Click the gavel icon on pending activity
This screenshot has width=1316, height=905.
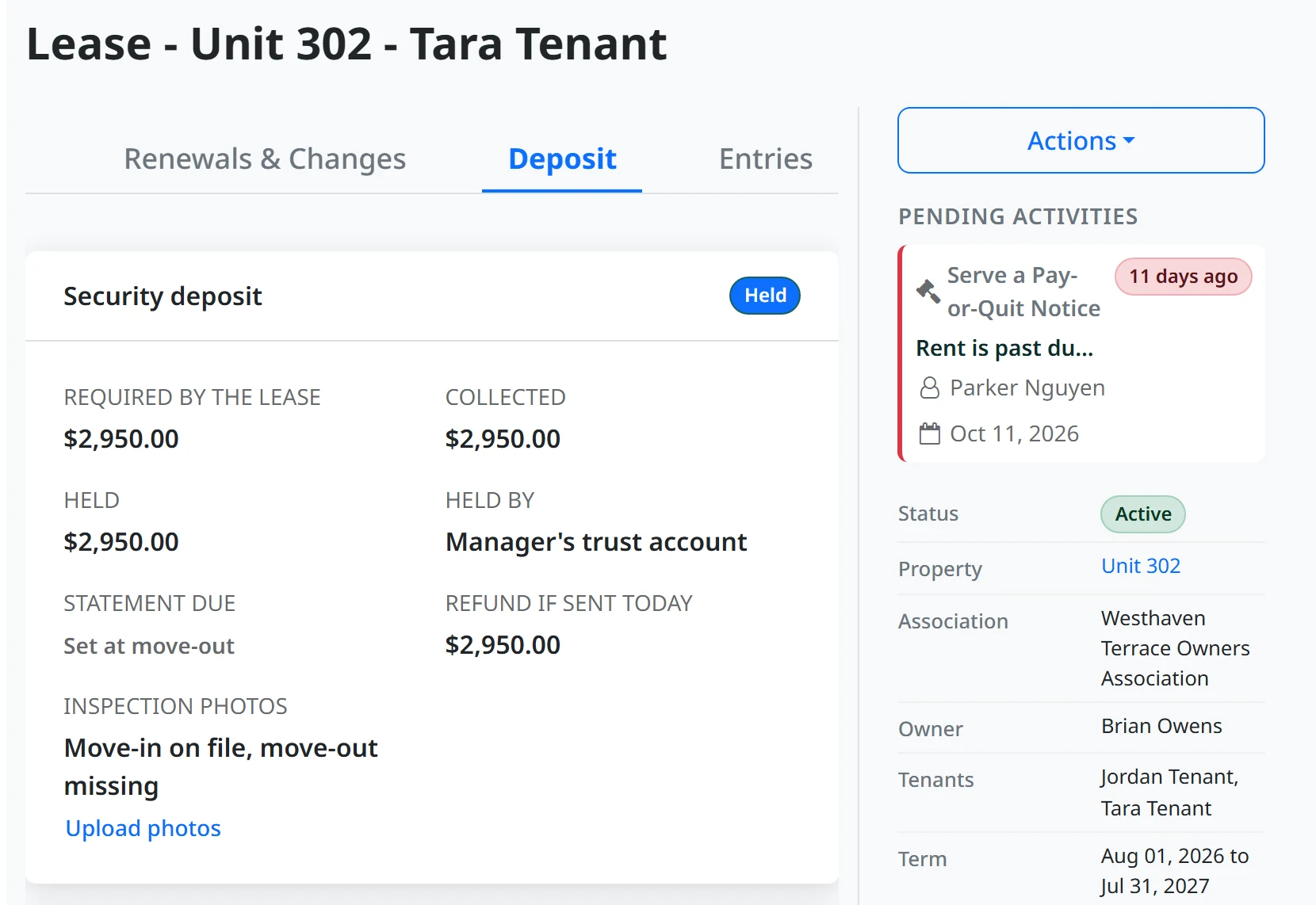pos(928,292)
